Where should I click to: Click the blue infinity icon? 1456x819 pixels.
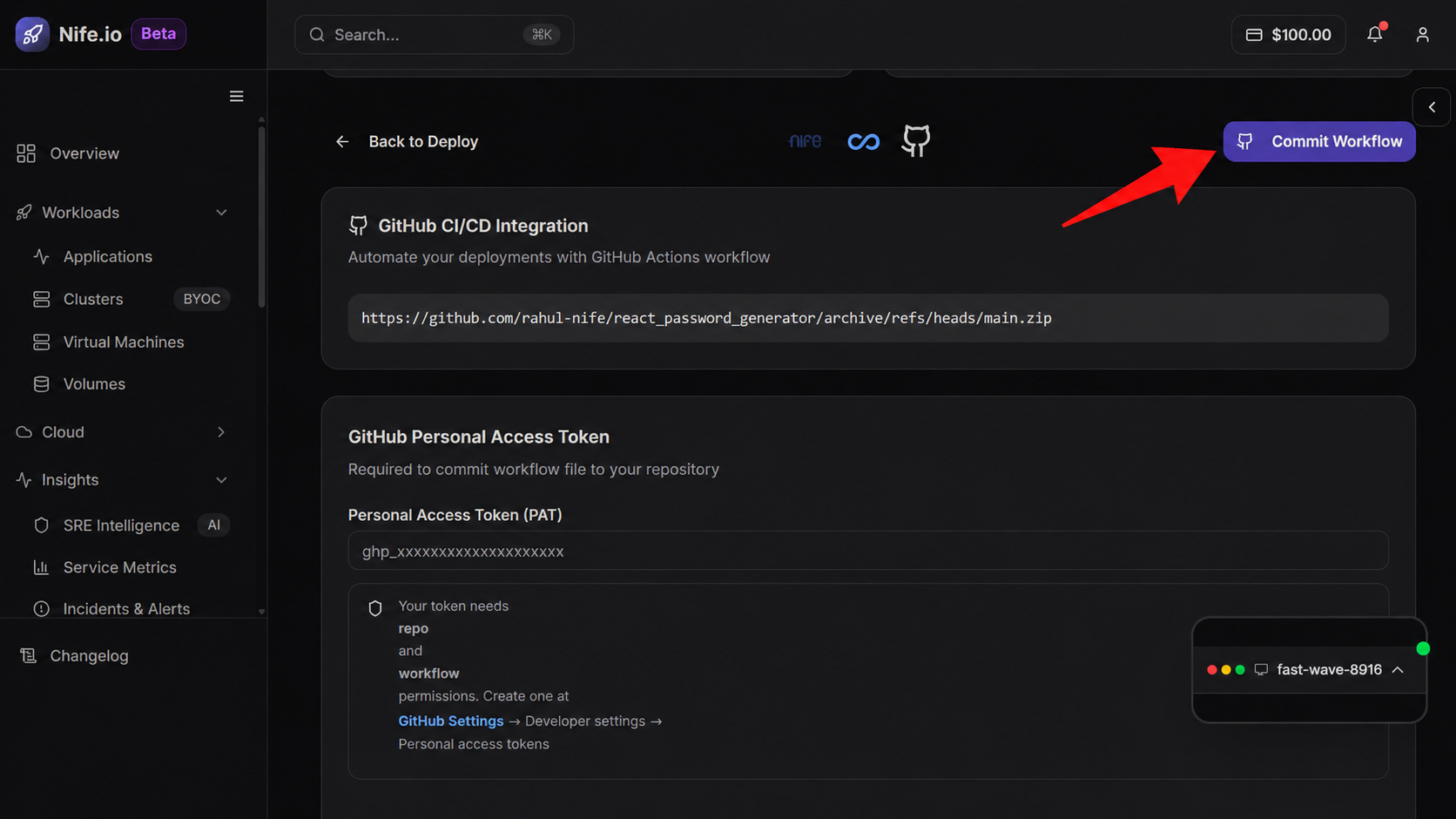[x=863, y=141]
